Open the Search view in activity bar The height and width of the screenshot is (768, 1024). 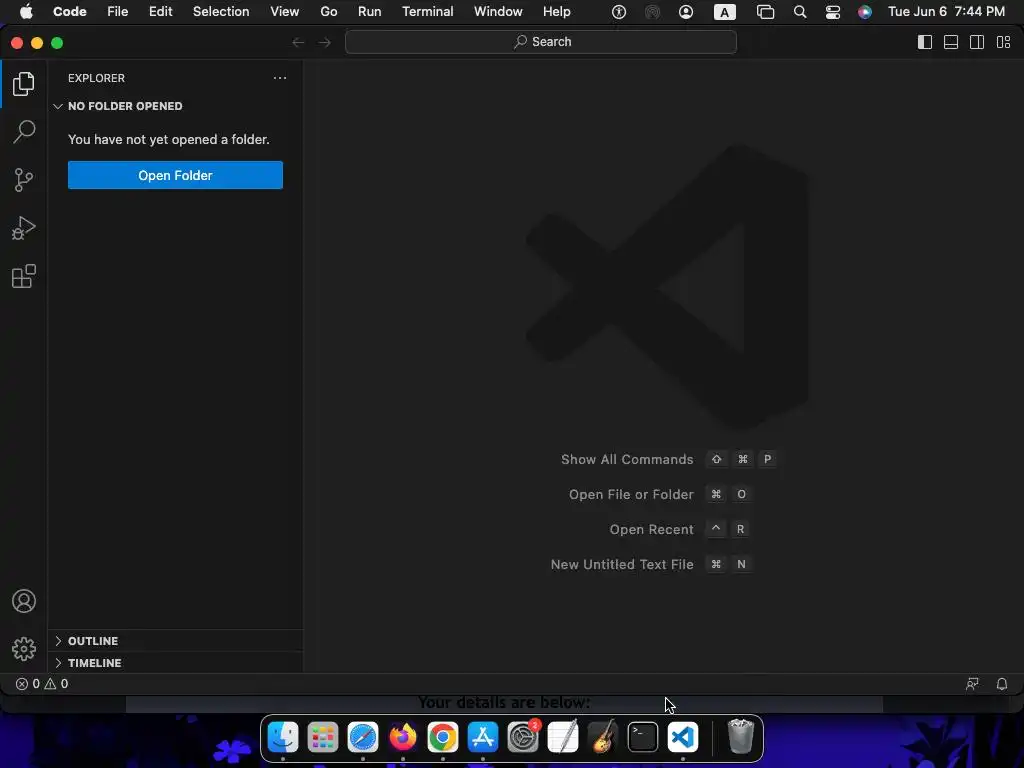(x=24, y=131)
